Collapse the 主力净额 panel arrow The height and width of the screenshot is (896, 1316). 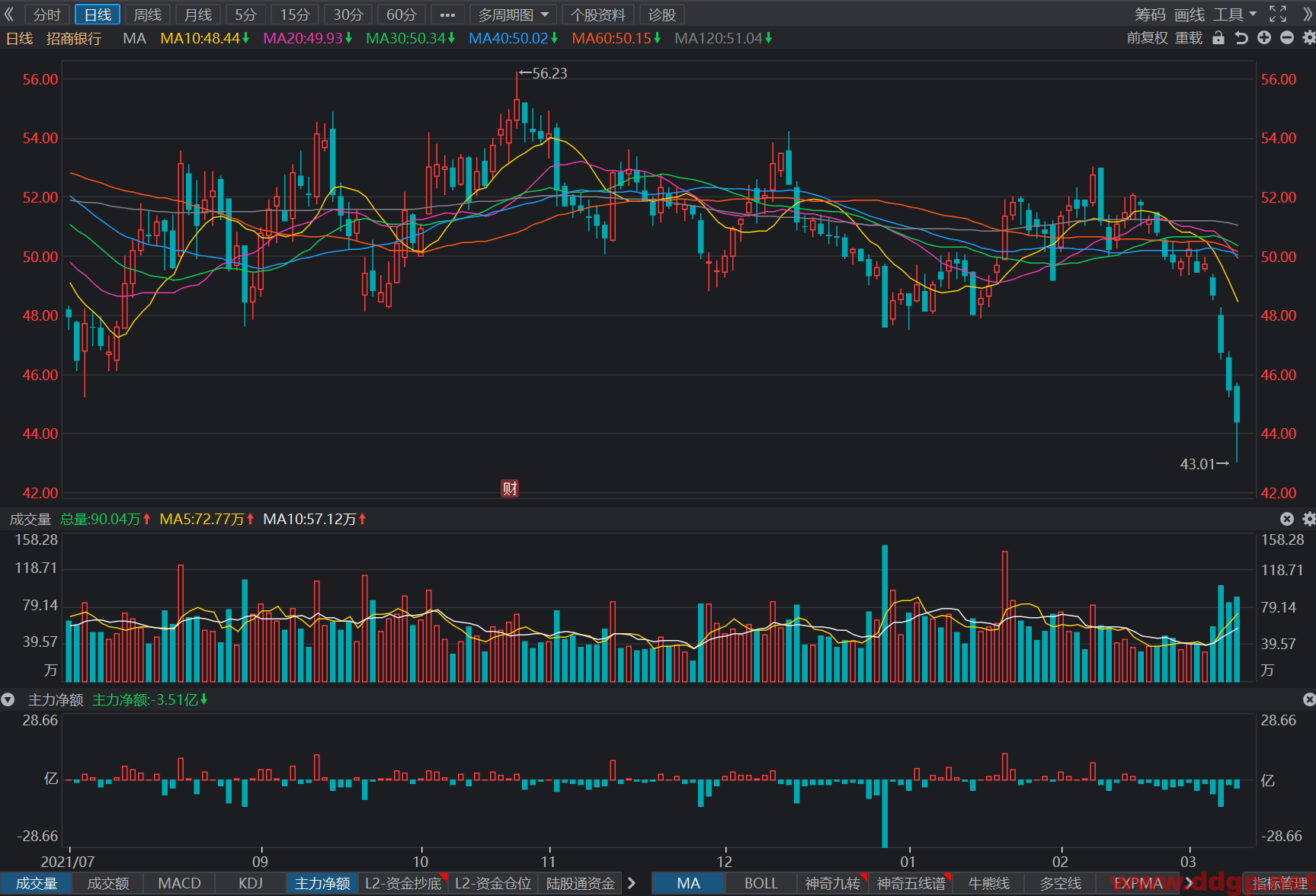(8, 699)
